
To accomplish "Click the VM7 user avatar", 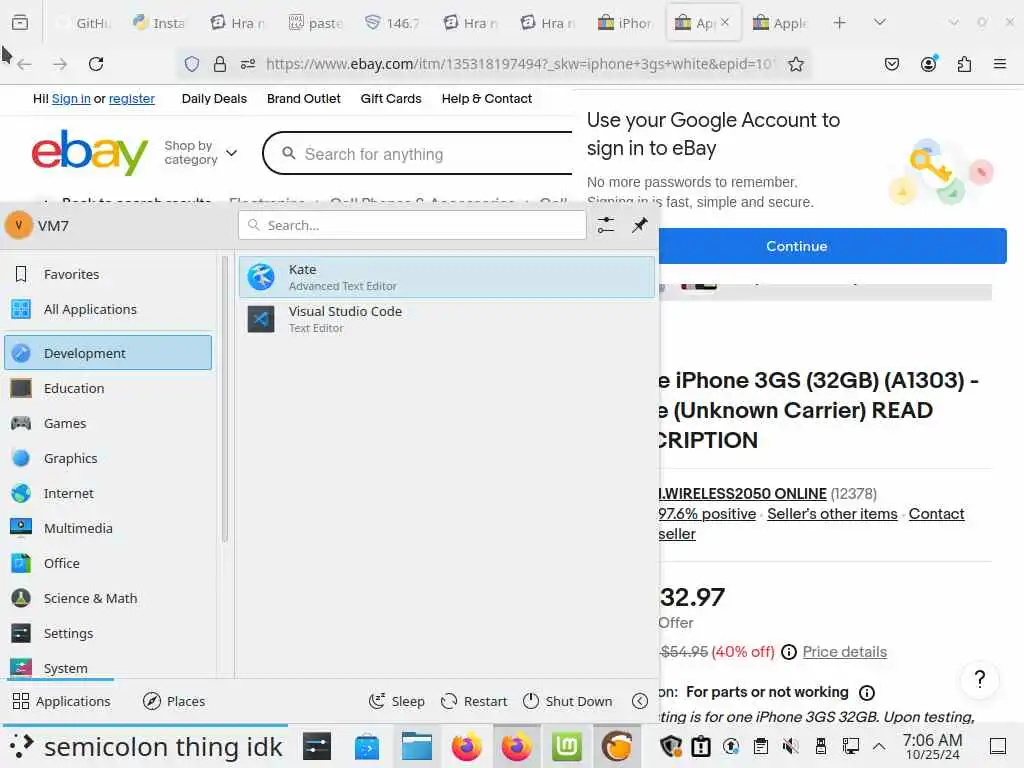I will [x=18, y=225].
